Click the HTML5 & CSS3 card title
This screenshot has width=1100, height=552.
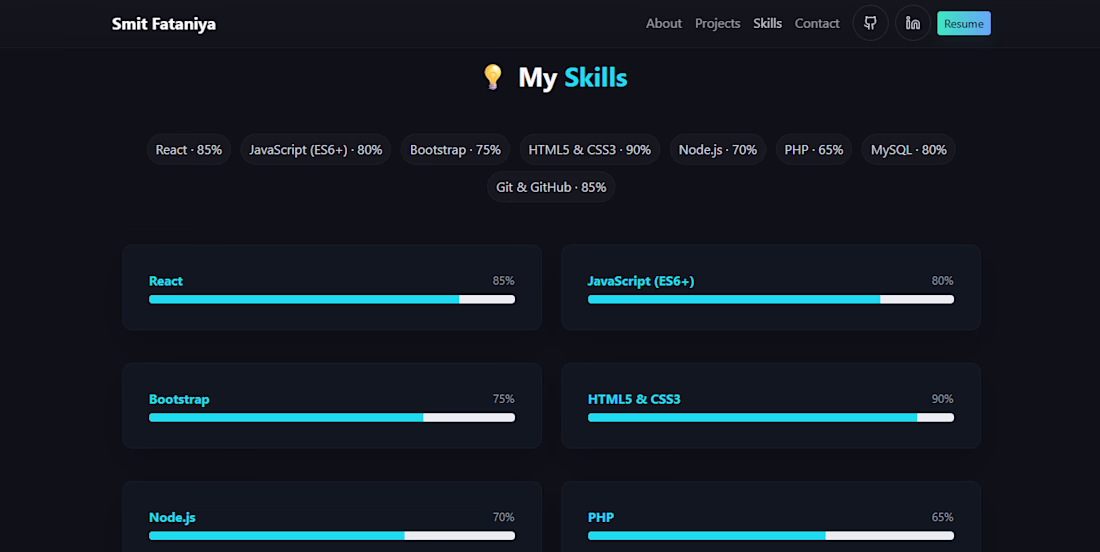pos(634,399)
